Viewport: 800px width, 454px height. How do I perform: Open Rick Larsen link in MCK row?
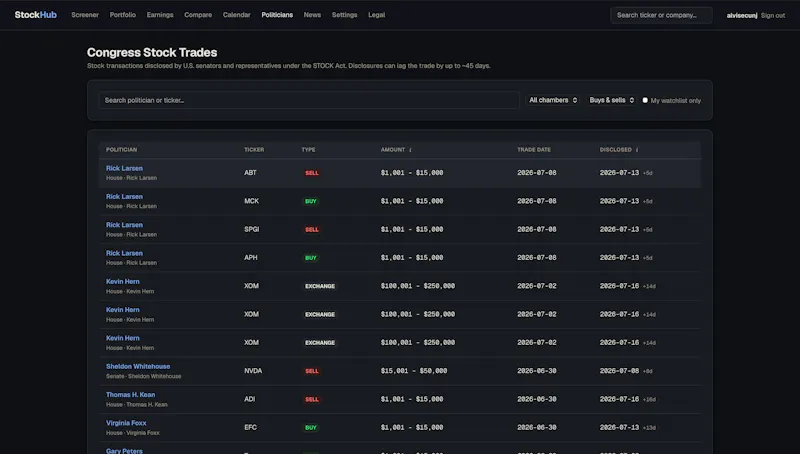(x=124, y=196)
